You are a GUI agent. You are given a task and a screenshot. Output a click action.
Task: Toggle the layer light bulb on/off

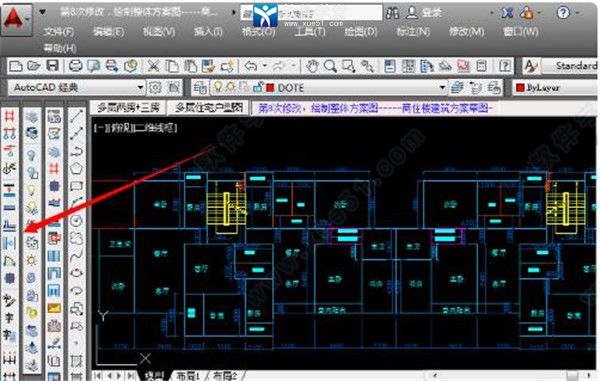[218, 87]
